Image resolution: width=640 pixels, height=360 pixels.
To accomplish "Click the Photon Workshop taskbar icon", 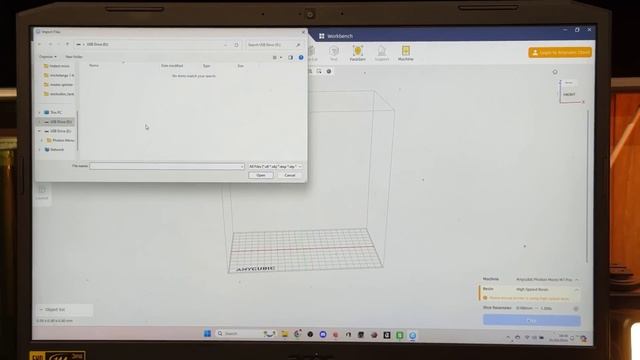I will pyautogui.click(x=412, y=335).
